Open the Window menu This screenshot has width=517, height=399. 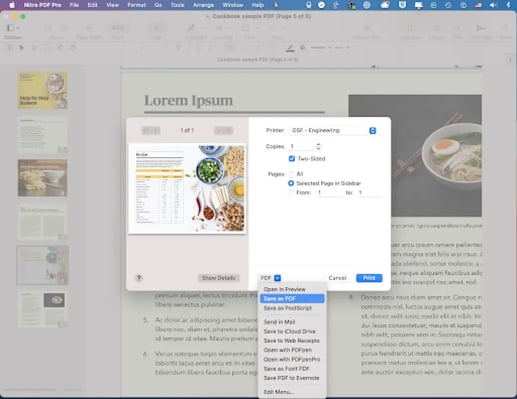coord(233,5)
